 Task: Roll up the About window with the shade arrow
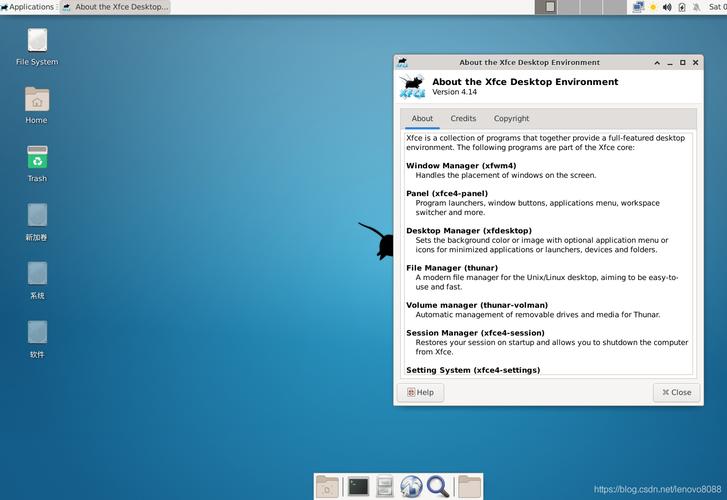tap(657, 63)
